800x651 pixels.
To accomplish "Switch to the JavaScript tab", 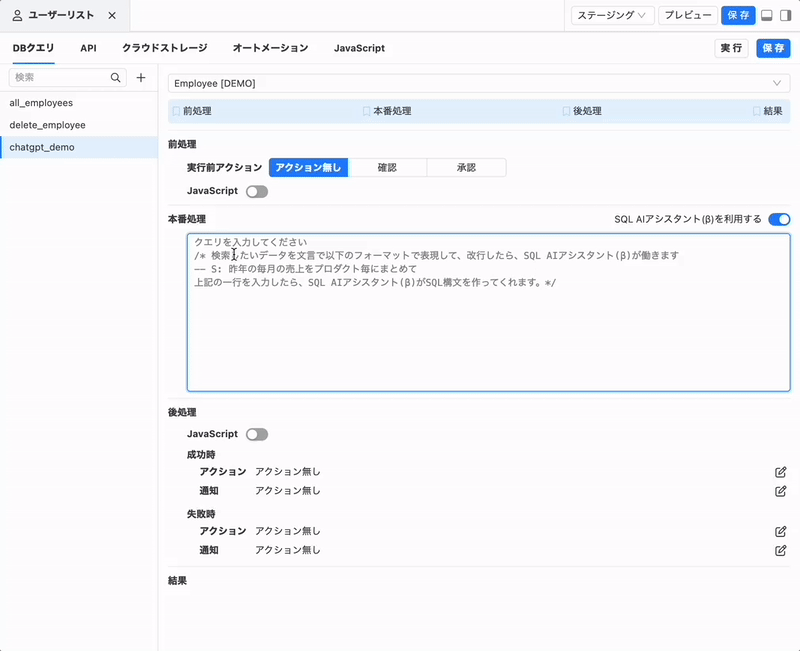I will pyautogui.click(x=359, y=48).
